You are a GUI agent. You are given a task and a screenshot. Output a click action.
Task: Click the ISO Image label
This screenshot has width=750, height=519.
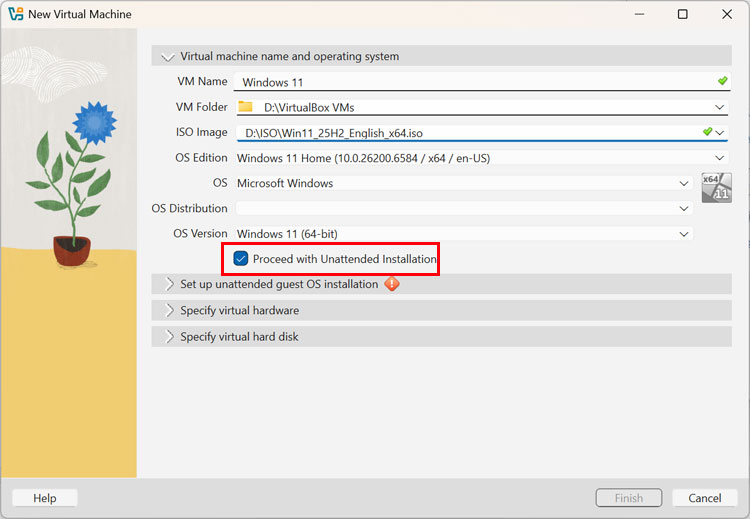click(201, 132)
